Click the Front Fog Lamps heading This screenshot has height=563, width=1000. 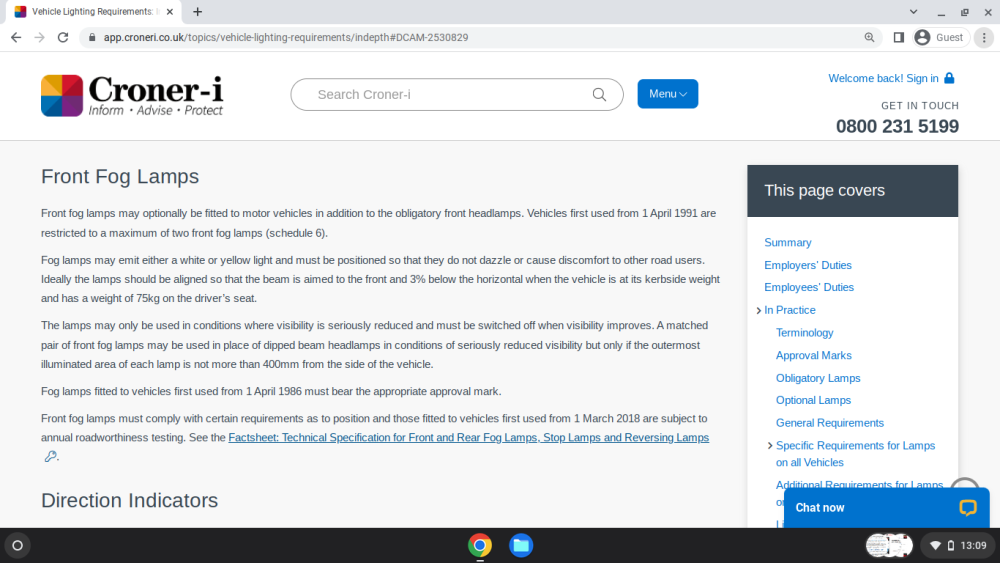(120, 177)
